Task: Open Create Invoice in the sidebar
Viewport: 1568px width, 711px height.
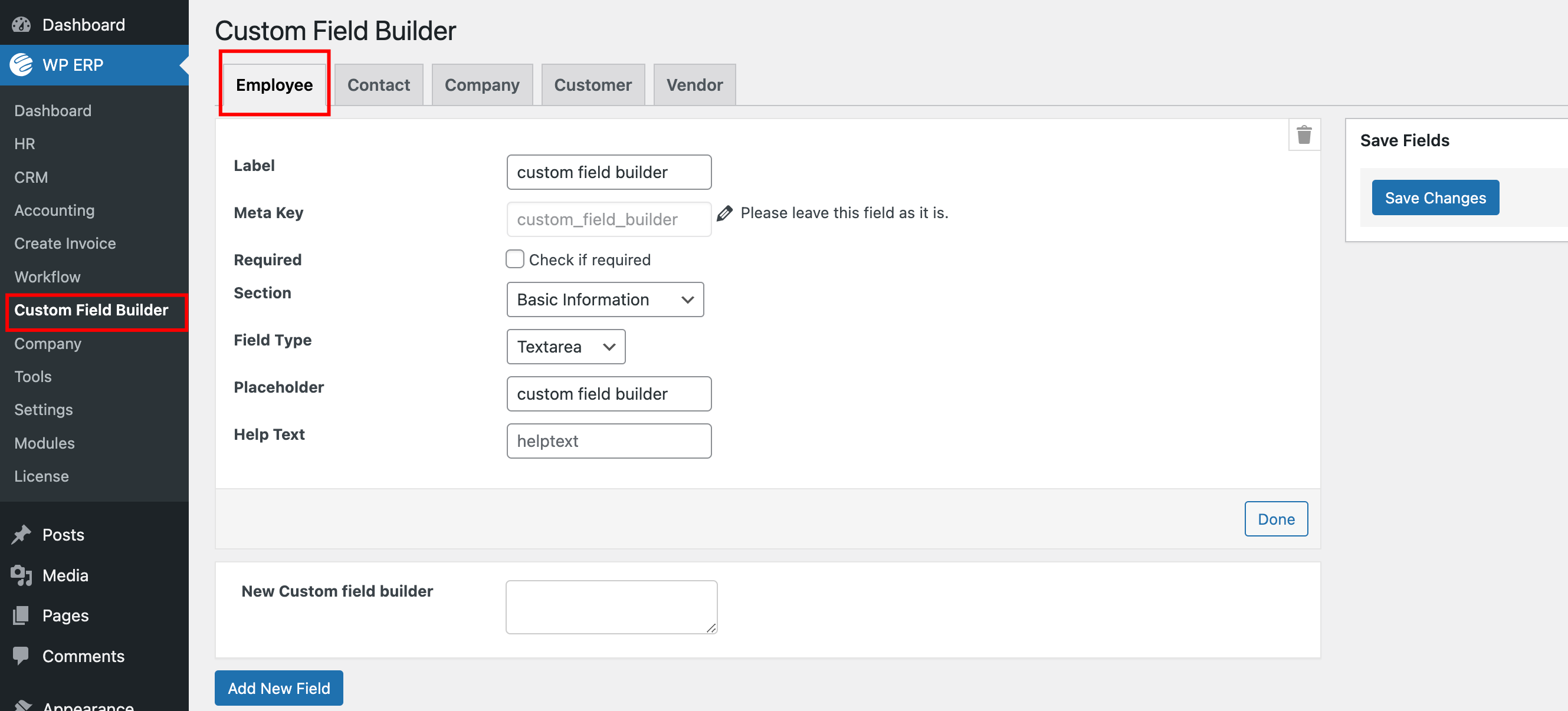Action: point(65,243)
